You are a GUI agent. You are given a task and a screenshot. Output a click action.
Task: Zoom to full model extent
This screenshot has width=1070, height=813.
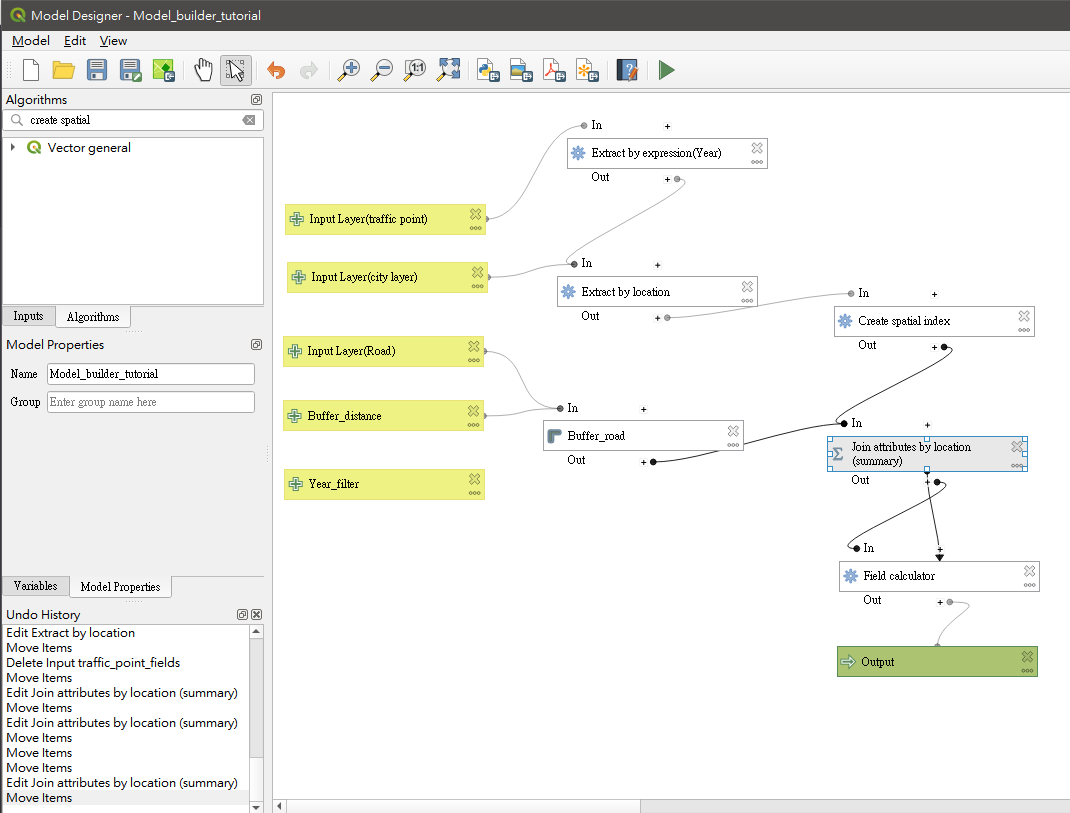[448, 70]
